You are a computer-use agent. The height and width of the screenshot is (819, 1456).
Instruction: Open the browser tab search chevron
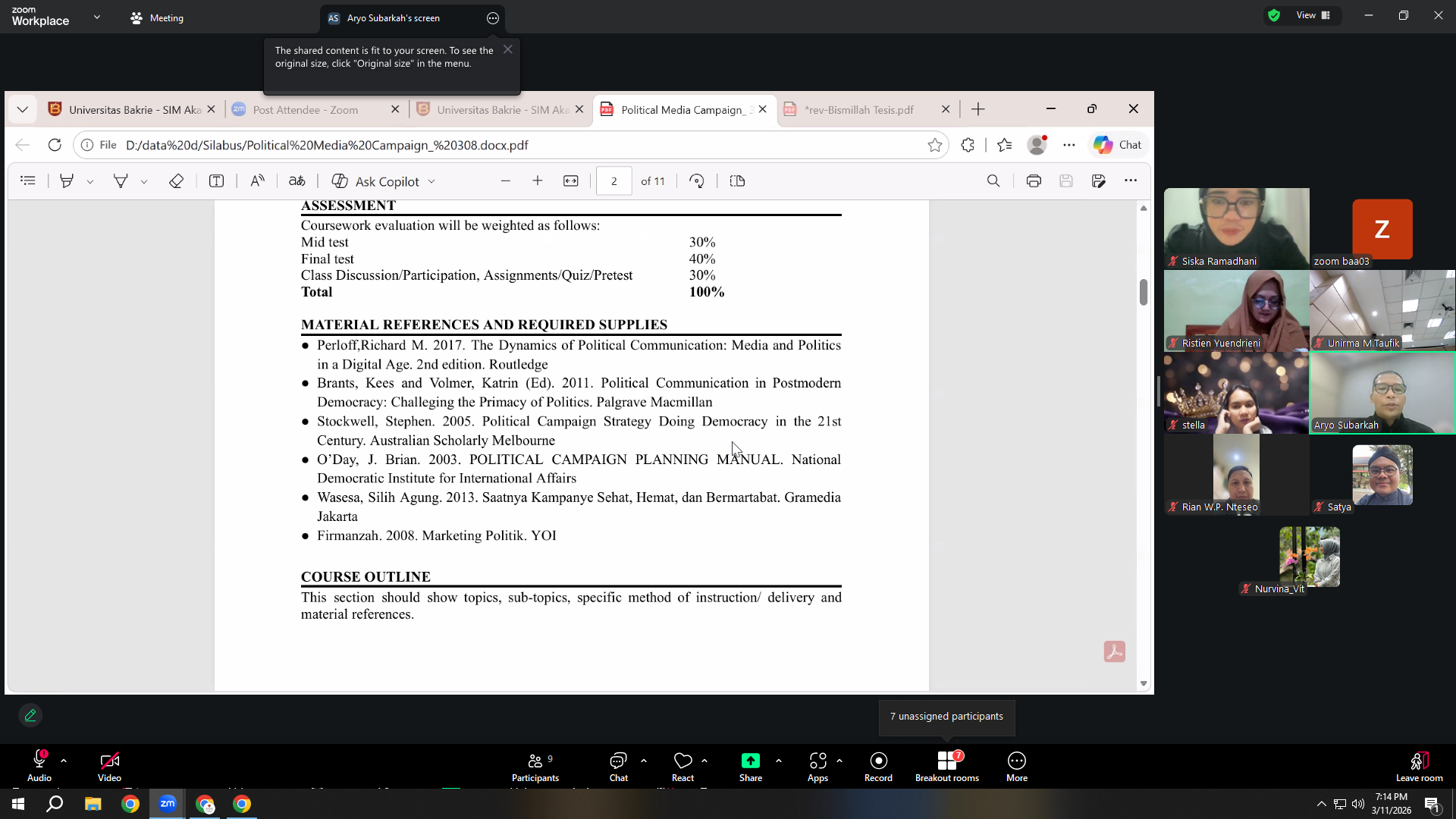pos(22,110)
